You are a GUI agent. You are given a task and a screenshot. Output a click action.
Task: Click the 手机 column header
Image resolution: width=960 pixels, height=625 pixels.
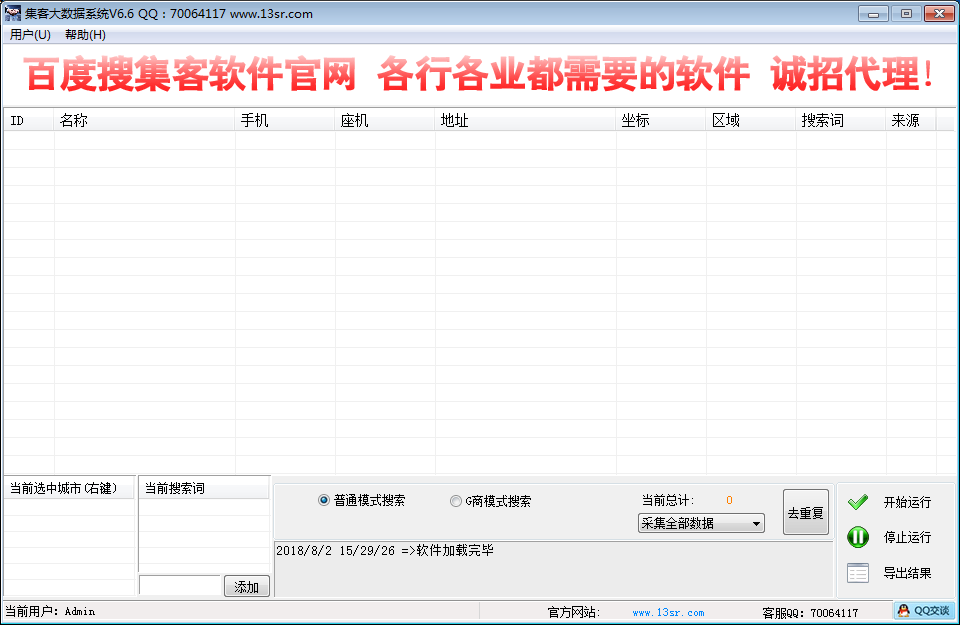[x=285, y=121]
